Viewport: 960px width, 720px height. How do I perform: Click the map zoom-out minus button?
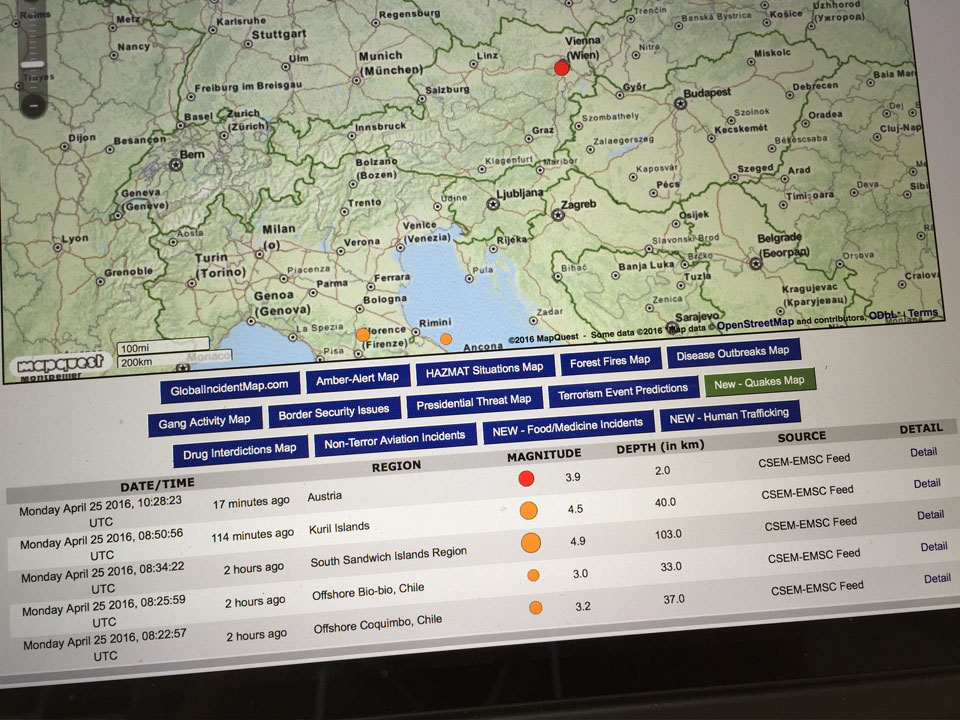click(34, 105)
